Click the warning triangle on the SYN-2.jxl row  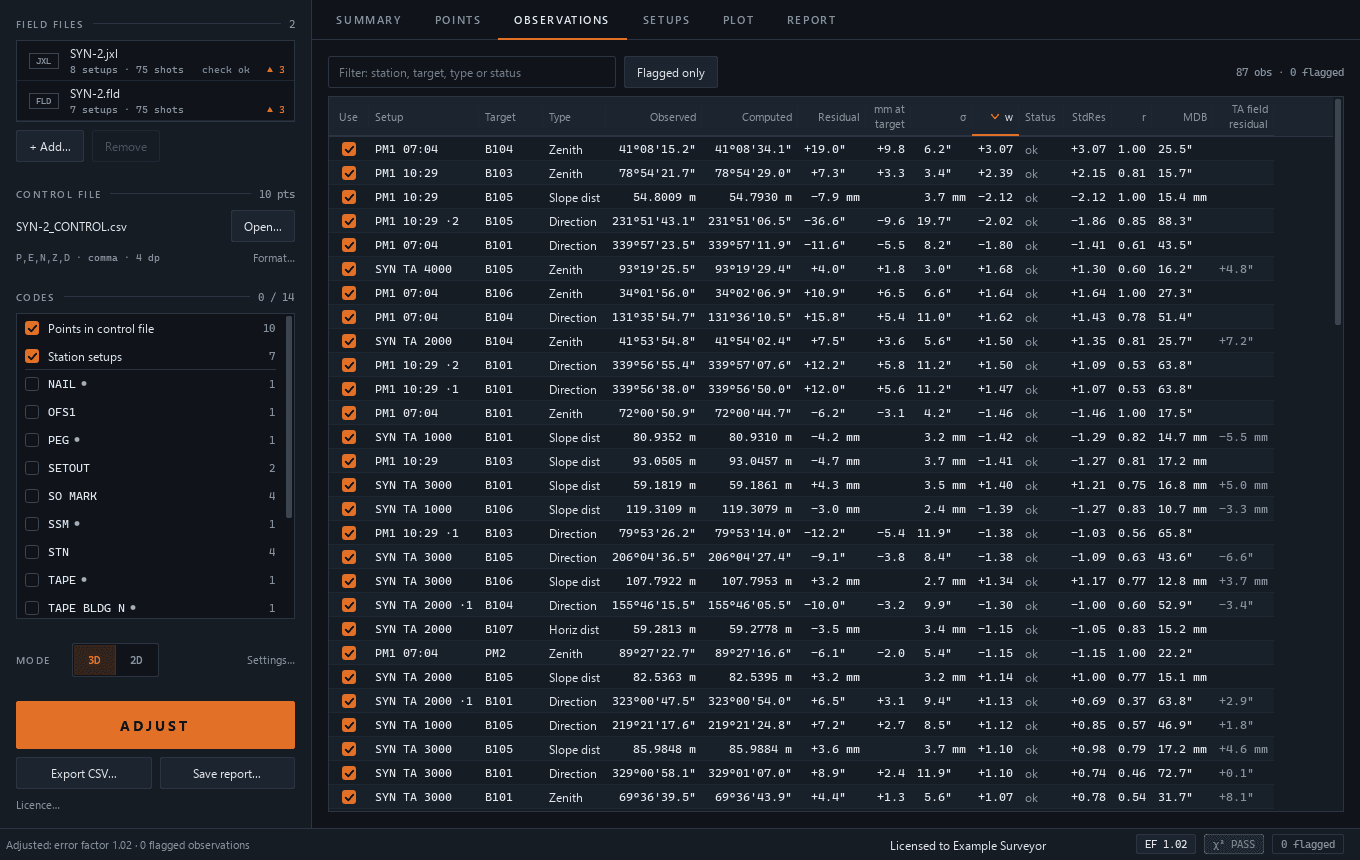click(x=270, y=70)
